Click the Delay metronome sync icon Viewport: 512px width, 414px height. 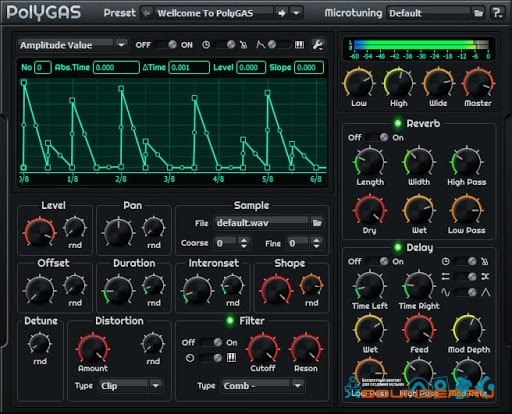tap(485, 261)
